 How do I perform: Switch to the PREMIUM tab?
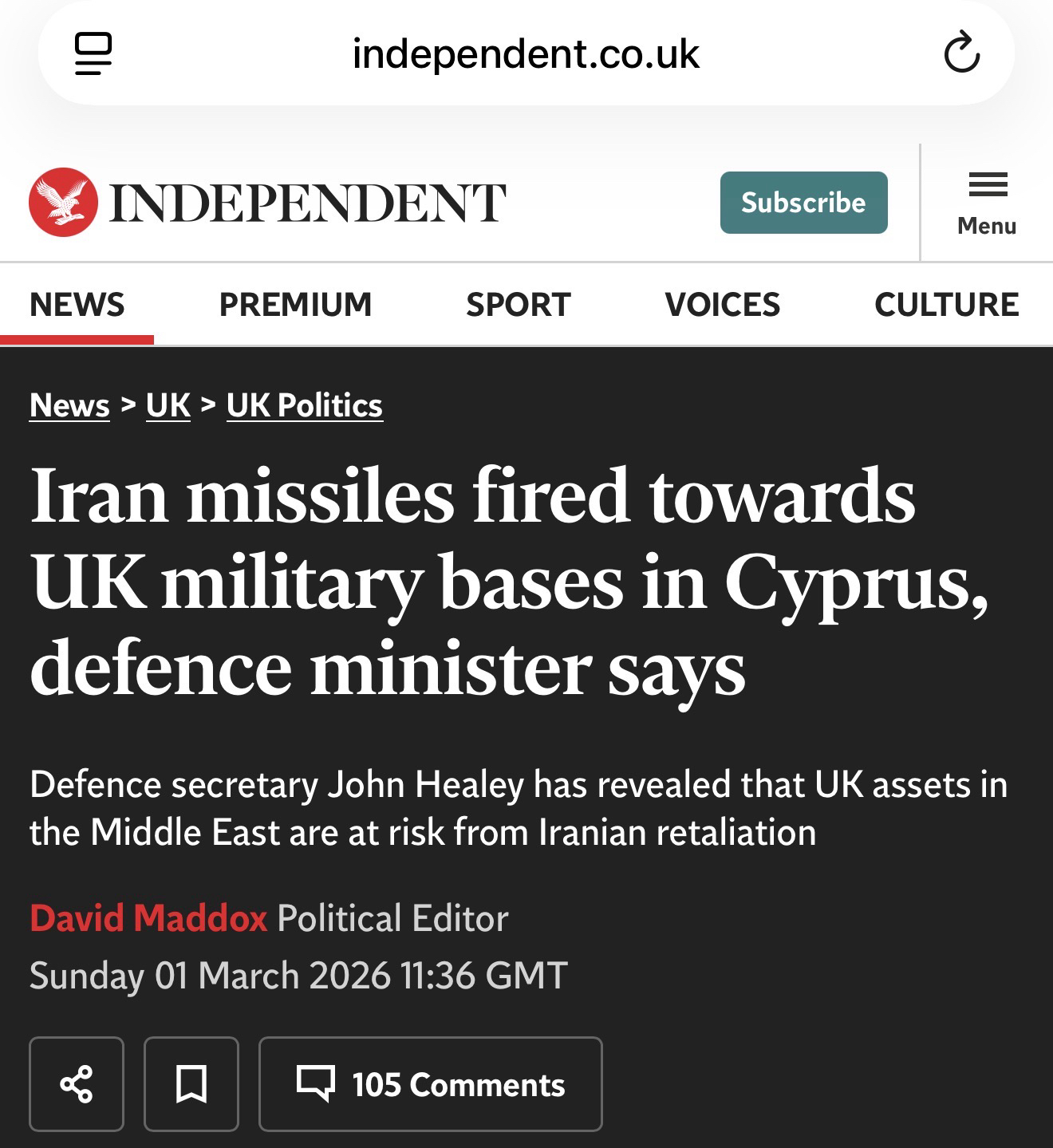295,305
